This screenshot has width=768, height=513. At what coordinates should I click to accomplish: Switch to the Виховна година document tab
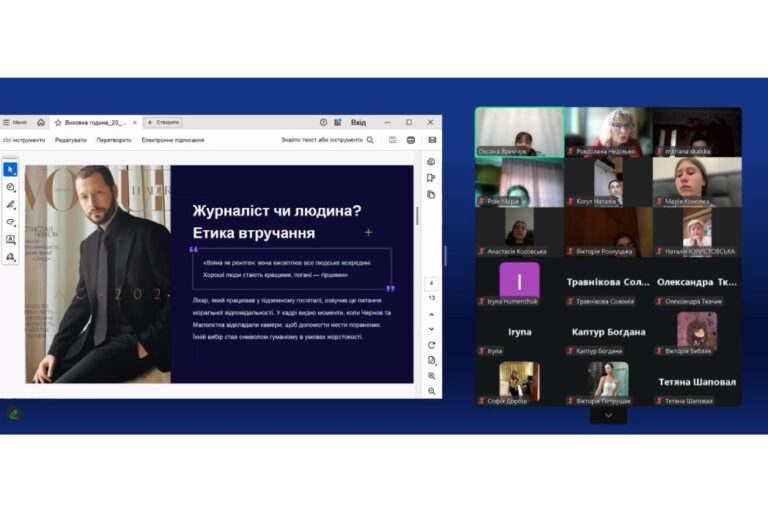[96, 122]
